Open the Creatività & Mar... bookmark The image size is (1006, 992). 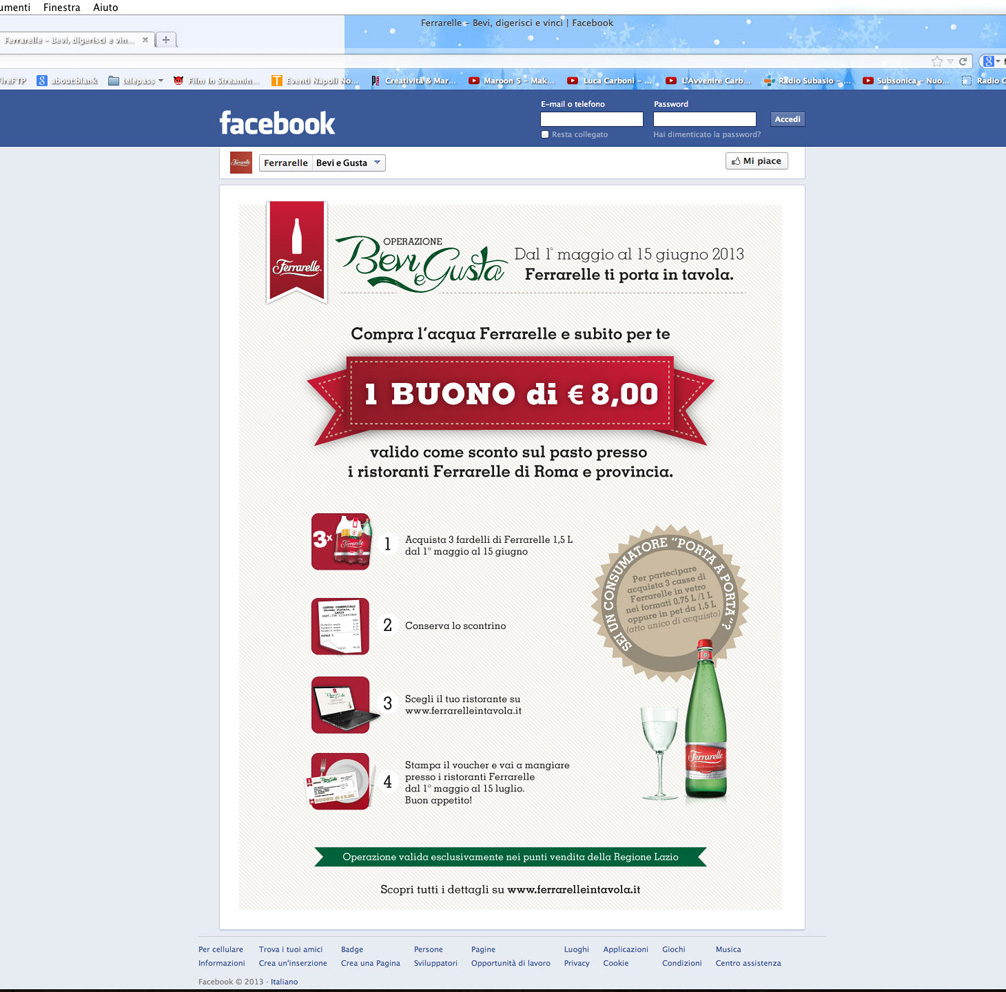413,81
